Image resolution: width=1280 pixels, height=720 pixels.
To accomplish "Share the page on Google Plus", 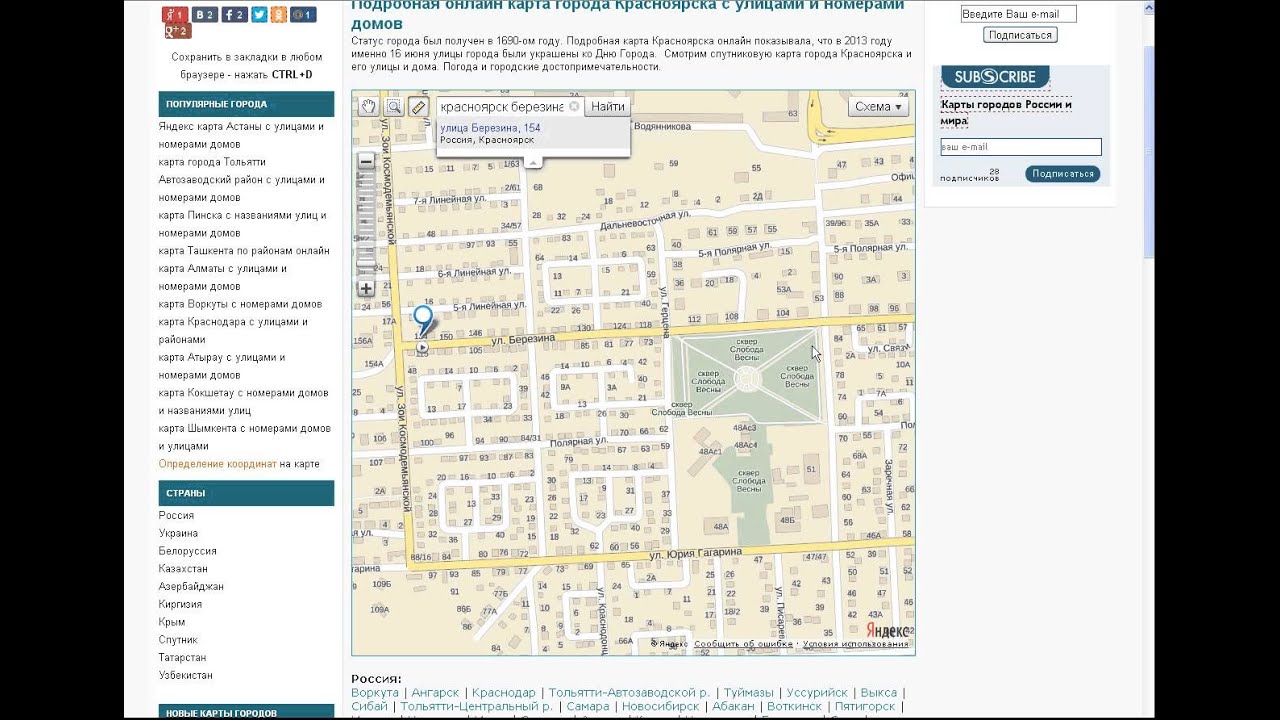I will (x=177, y=31).
